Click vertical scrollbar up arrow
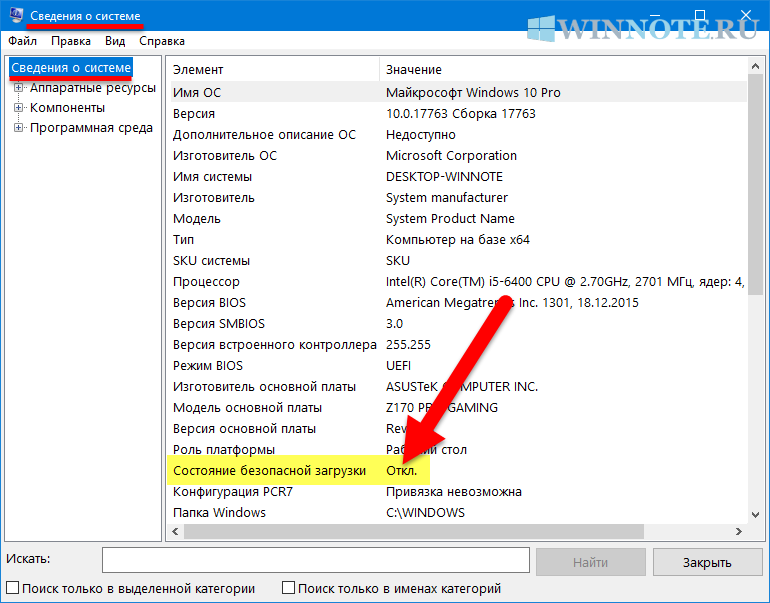This screenshot has width=770, height=603. (x=755, y=66)
